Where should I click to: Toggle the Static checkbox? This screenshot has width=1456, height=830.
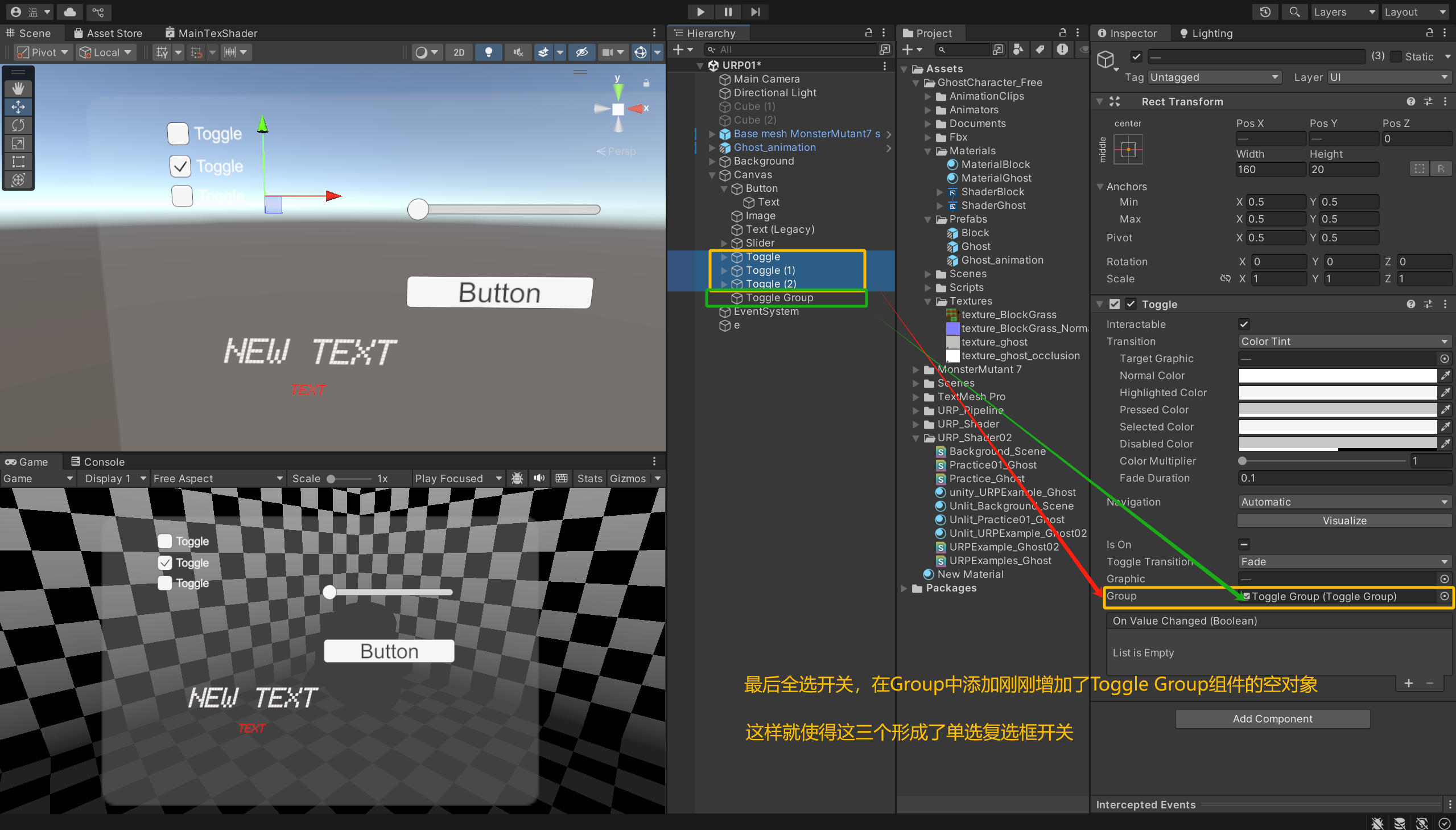tap(1396, 56)
